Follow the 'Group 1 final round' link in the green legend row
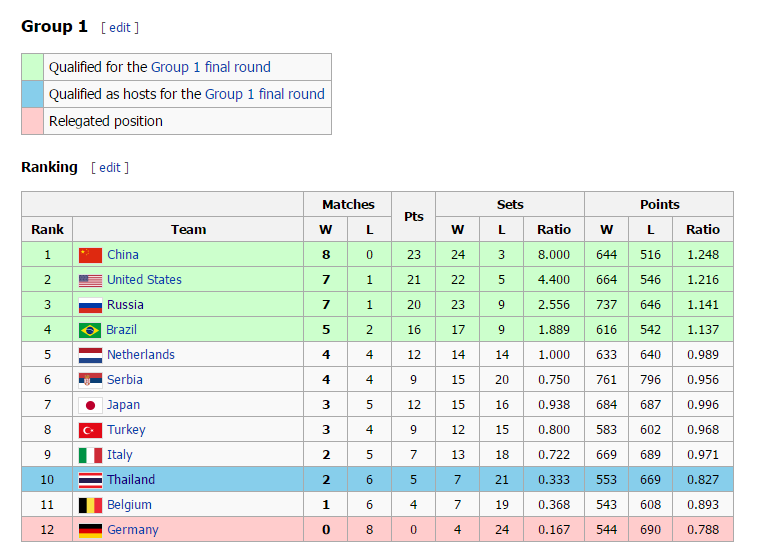The width and height of the screenshot is (767, 555). tap(210, 67)
